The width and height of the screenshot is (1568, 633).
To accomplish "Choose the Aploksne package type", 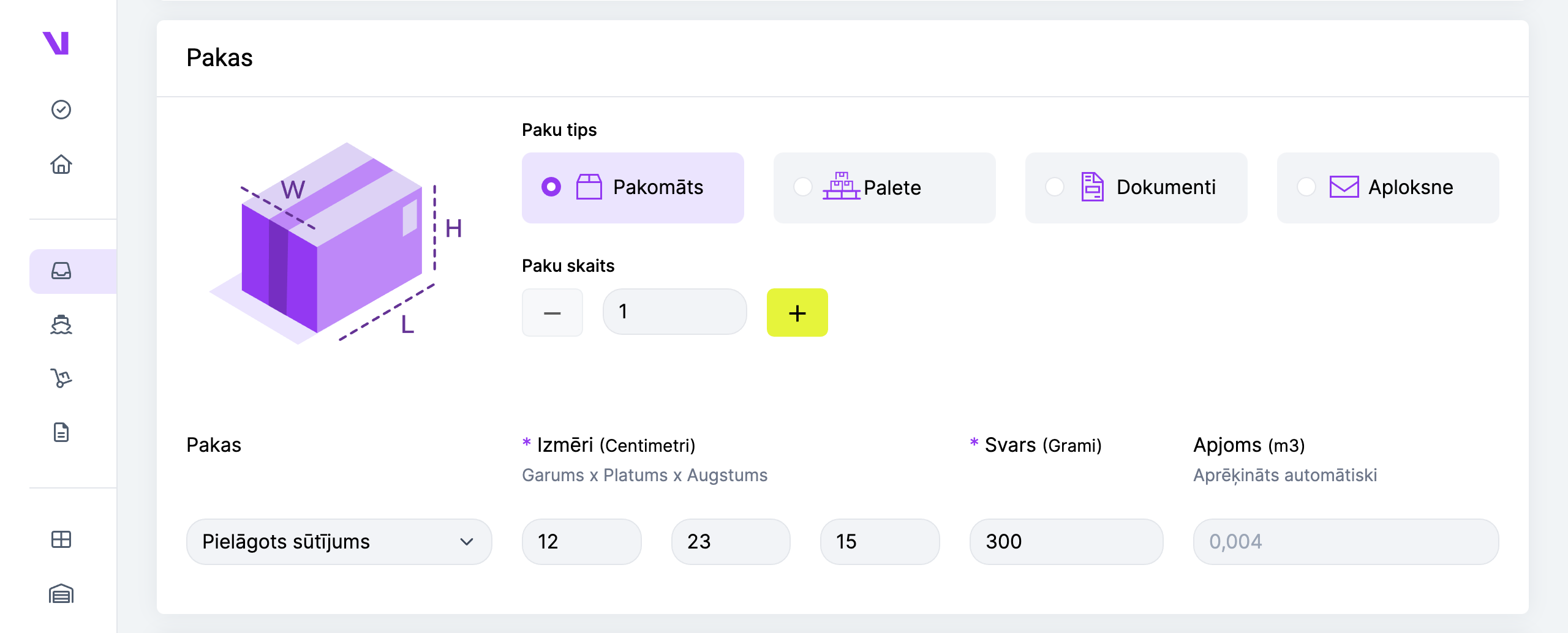I will 1388,187.
